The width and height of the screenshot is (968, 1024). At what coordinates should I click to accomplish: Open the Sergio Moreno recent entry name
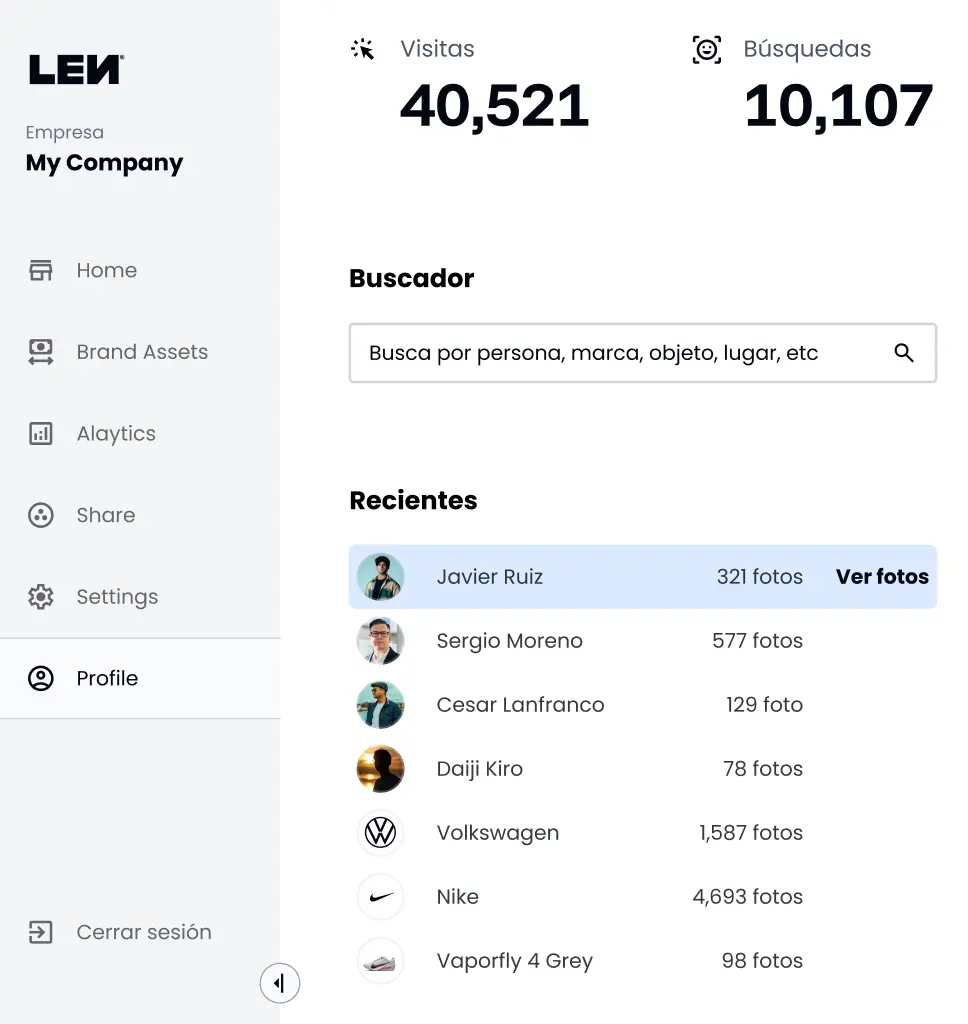point(509,641)
